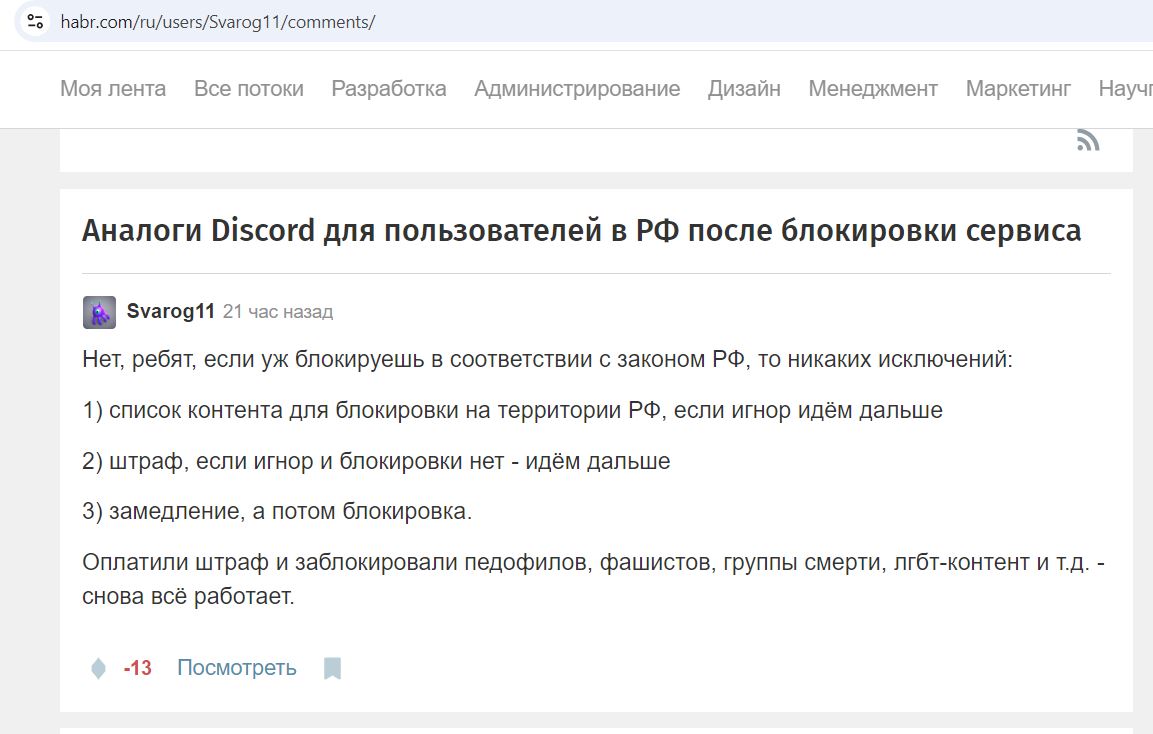Image resolution: width=1153 pixels, height=734 pixels.
Task: Open the Администрирование flow
Action: tap(577, 89)
